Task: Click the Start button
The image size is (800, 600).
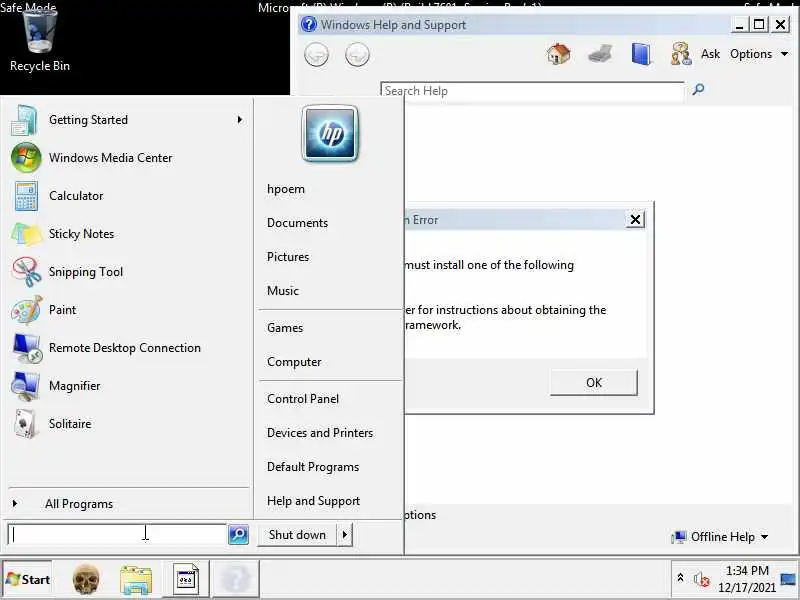Action: (x=28, y=579)
